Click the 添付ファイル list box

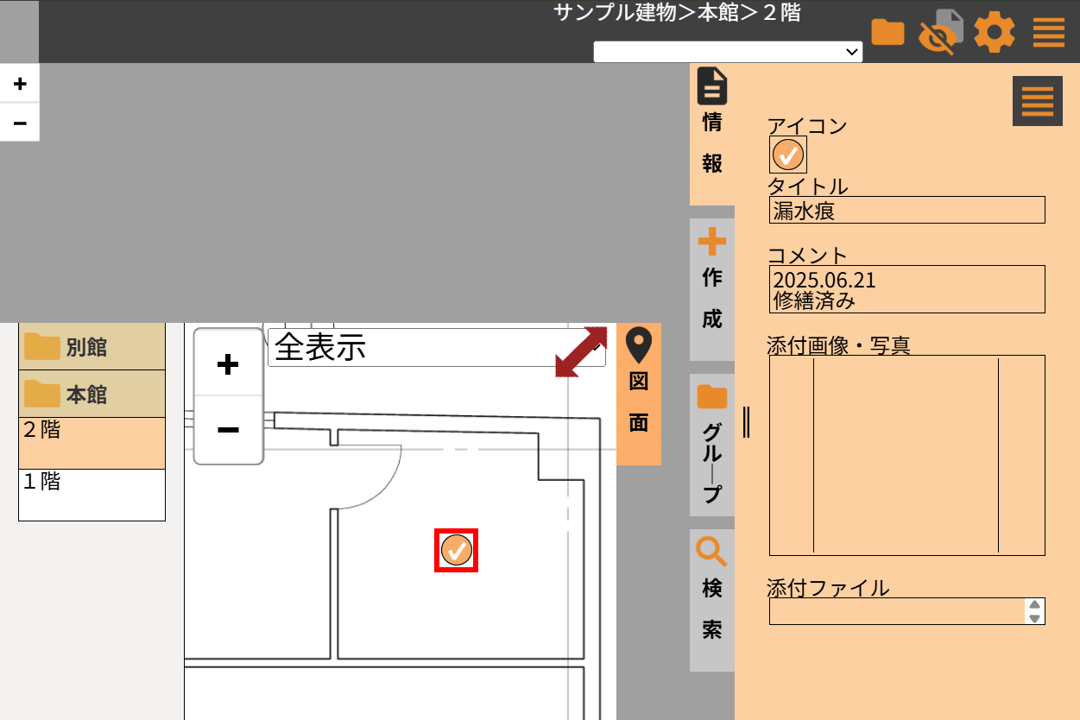pyautogui.click(x=906, y=611)
